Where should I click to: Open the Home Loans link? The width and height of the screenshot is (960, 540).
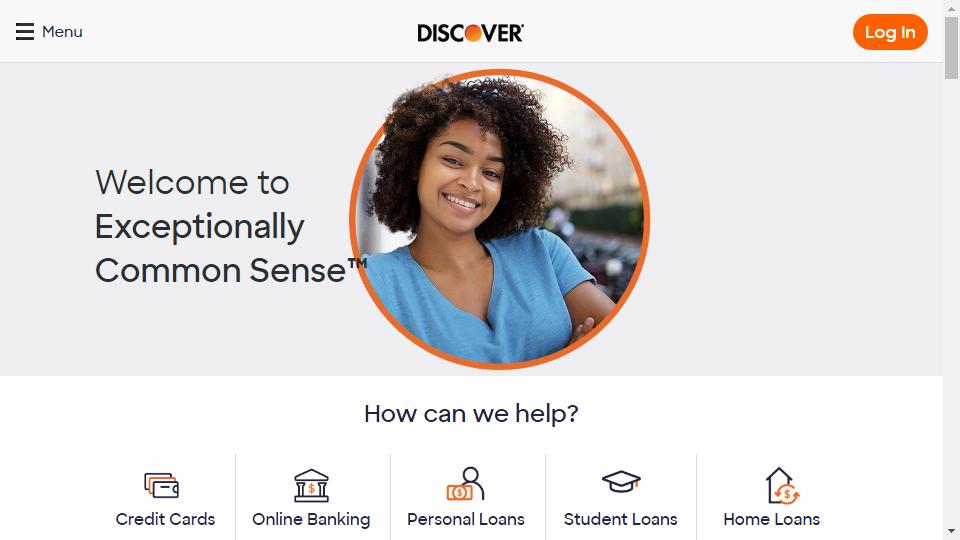click(x=771, y=519)
